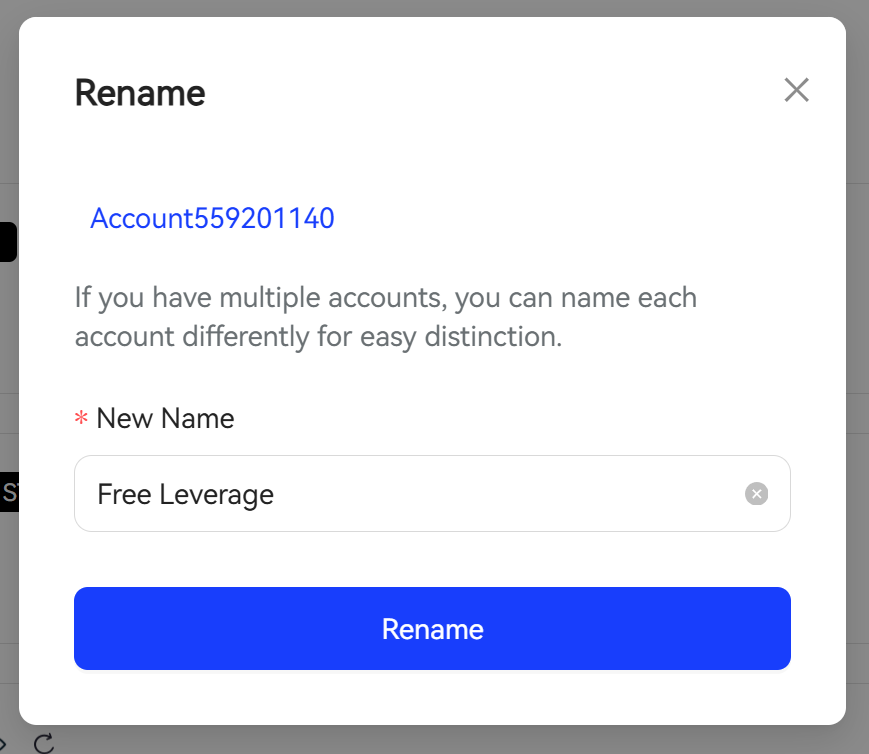The height and width of the screenshot is (754, 869).
Task: Dismiss dialog by clicking the dimmed backdrop above it
Action: click(x=432, y=8)
